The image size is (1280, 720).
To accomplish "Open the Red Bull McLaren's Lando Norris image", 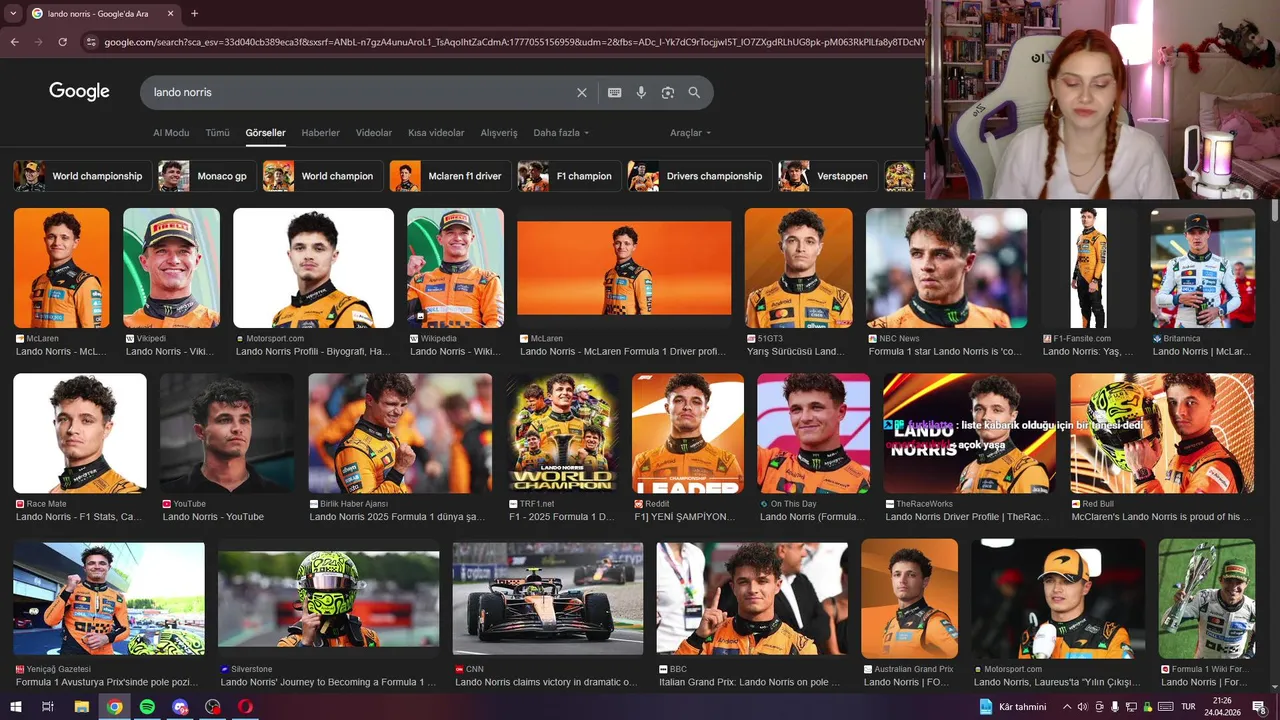I will point(1162,433).
